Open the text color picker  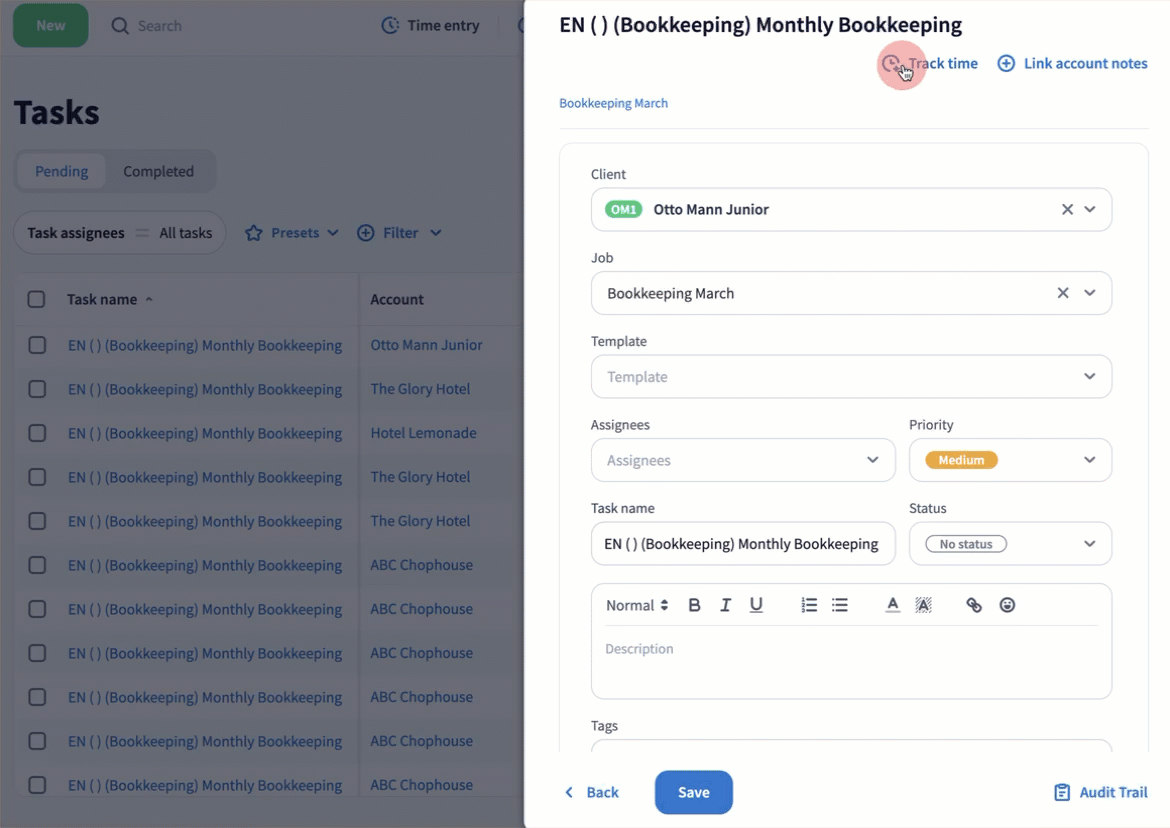click(x=892, y=605)
